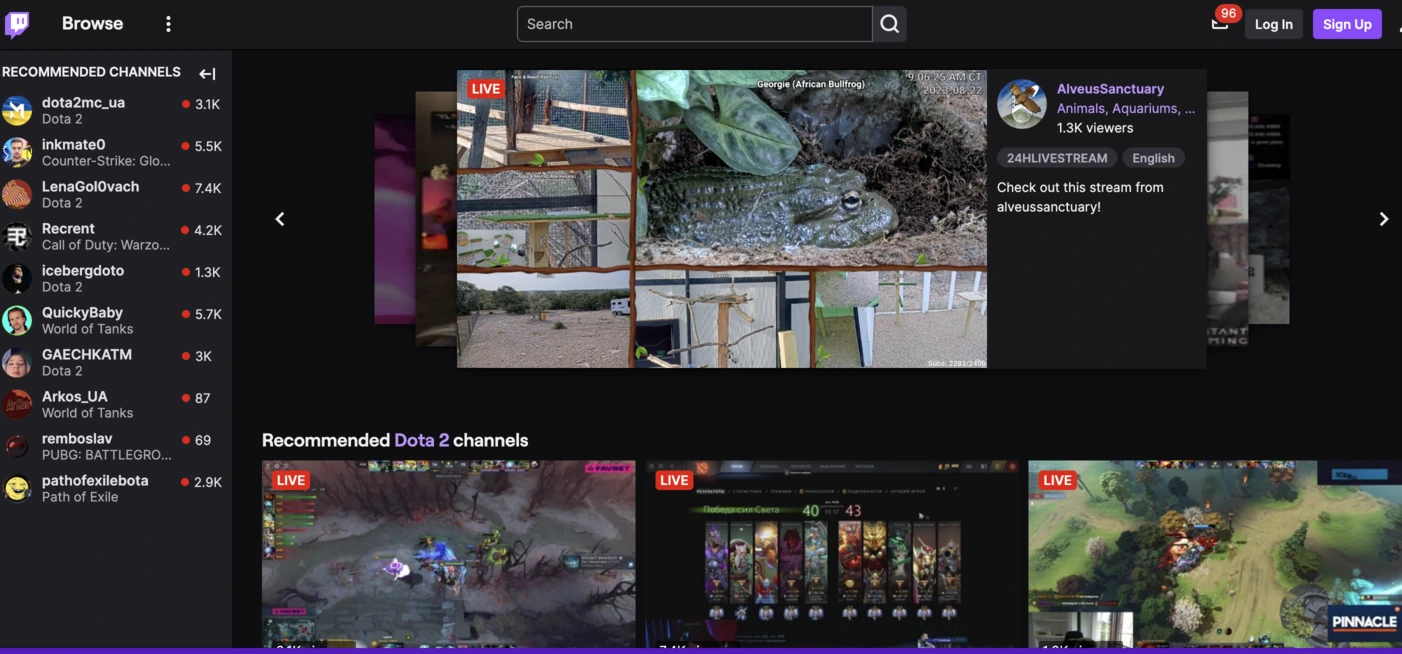Open the Dota 2 stream showing 40-43 scoreboard
The width and height of the screenshot is (1402, 654).
click(832, 554)
